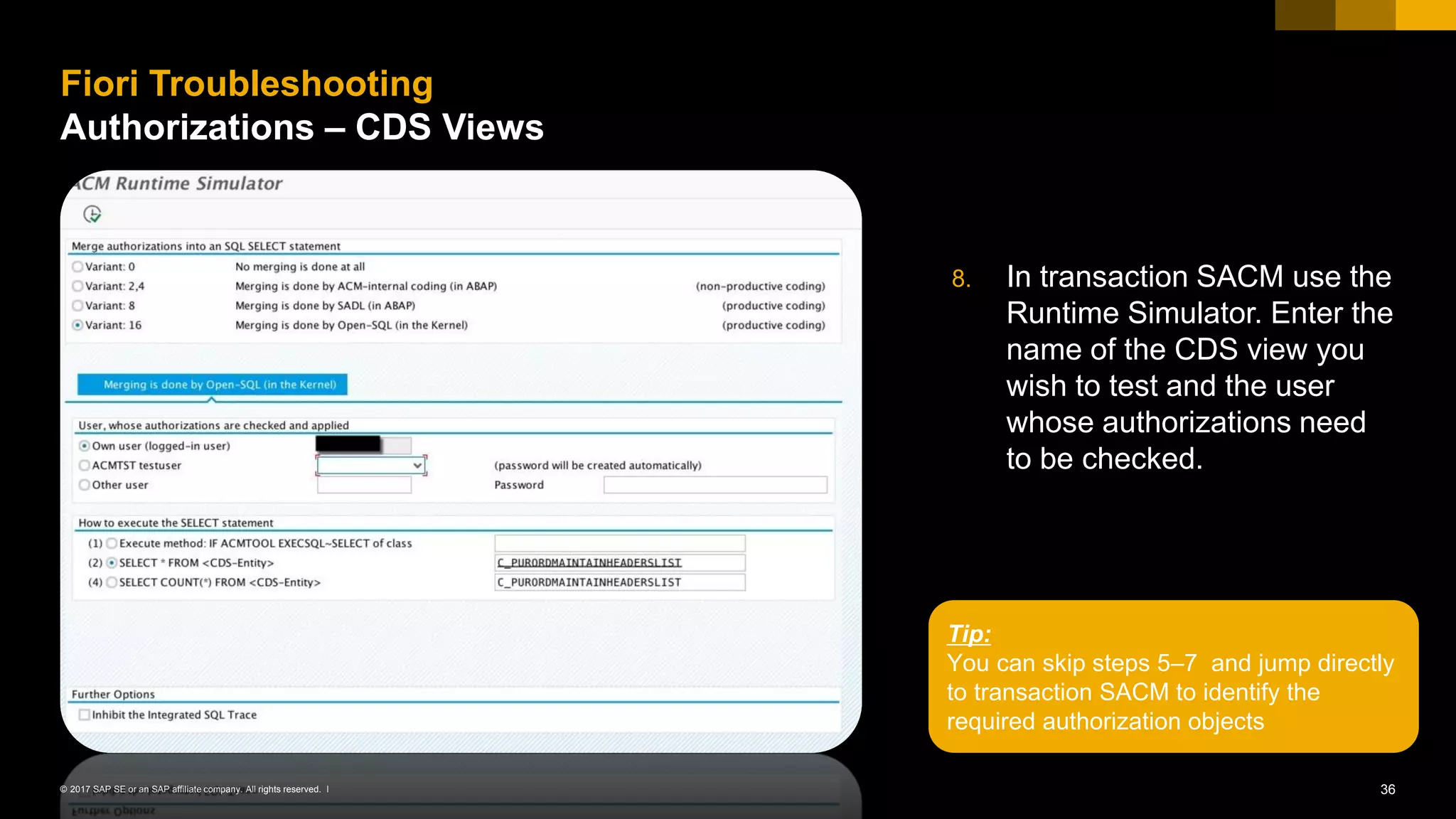This screenshot has width=1456, height=819.
Task: Click the Other user name input field
Action: 364,485
